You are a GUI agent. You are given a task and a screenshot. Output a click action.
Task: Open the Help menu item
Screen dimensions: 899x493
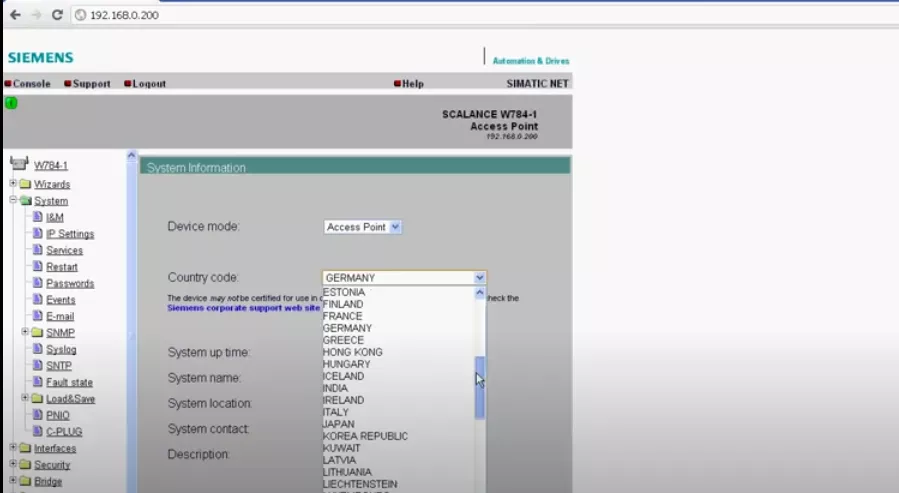click(x=412, y=84)
